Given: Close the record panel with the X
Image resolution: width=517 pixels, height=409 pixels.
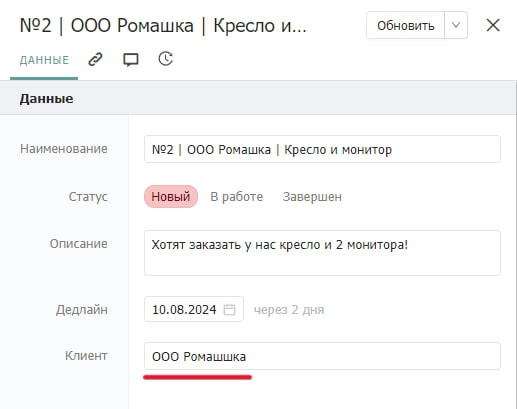Looking at the screenshot, I should [x=493, y=25].
